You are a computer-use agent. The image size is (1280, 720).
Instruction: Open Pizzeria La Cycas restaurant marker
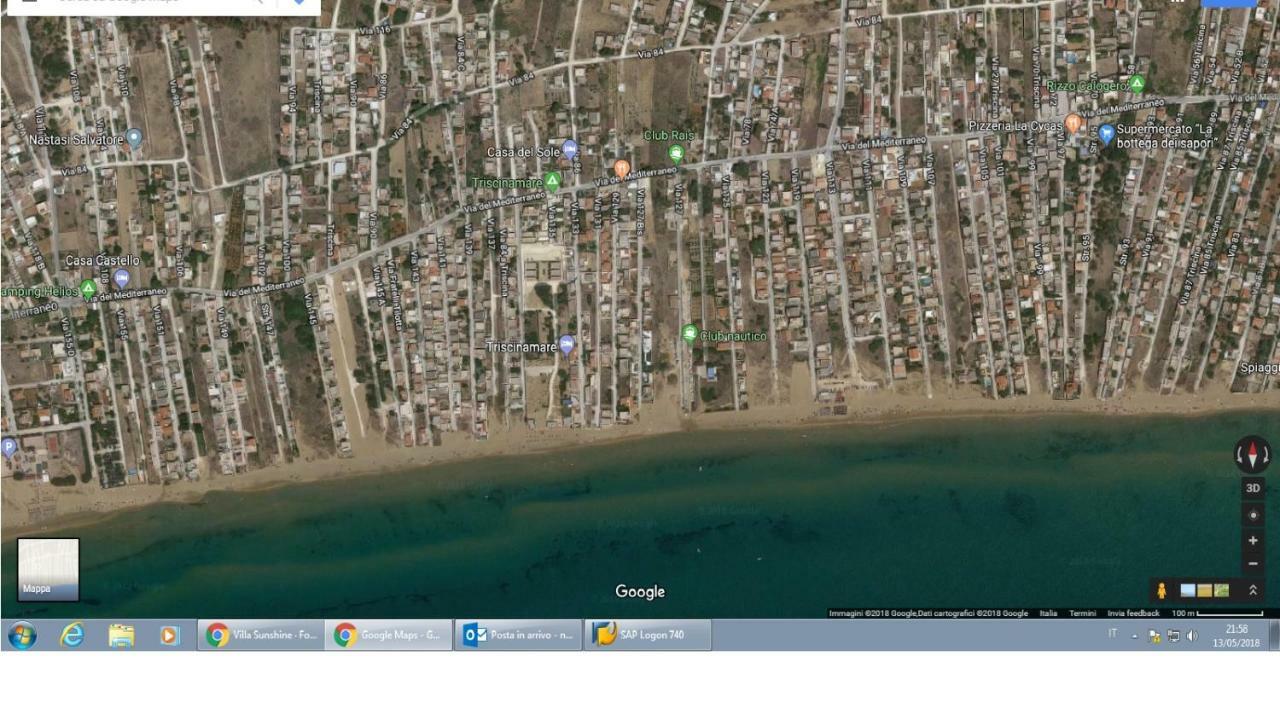click(x=1073, y=124)
